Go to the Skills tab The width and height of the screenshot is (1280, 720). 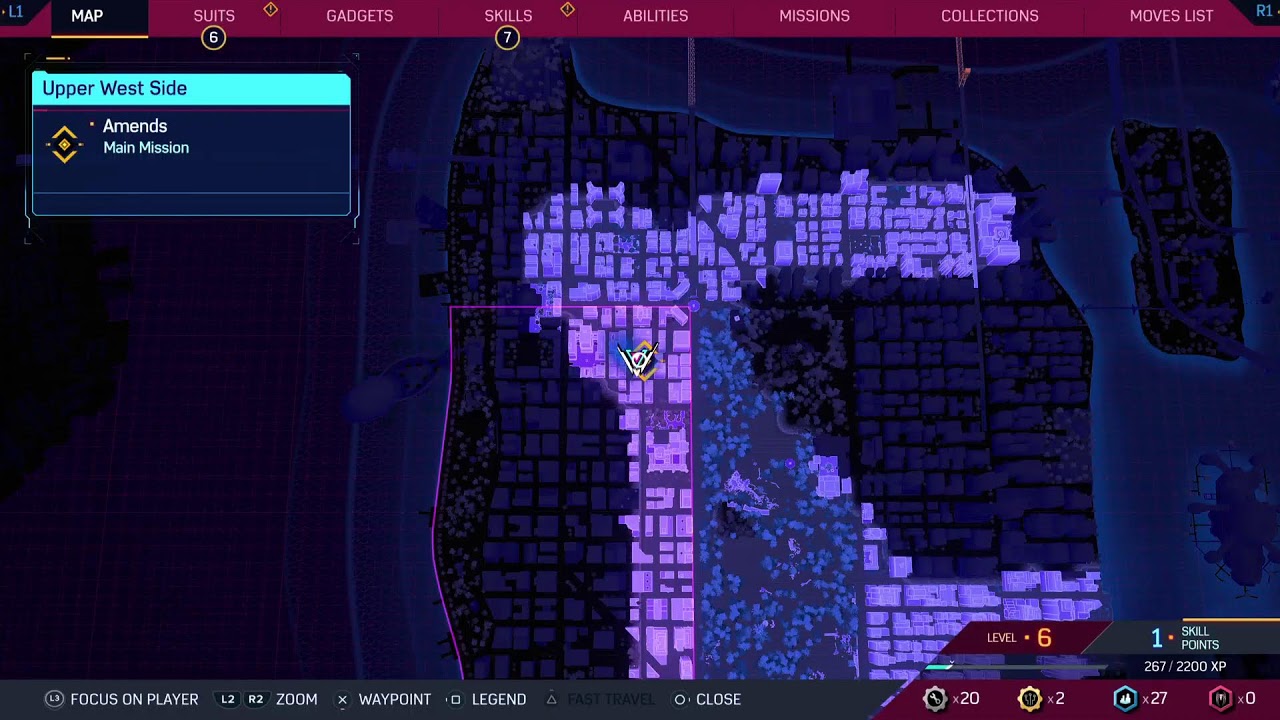[508, 16]
